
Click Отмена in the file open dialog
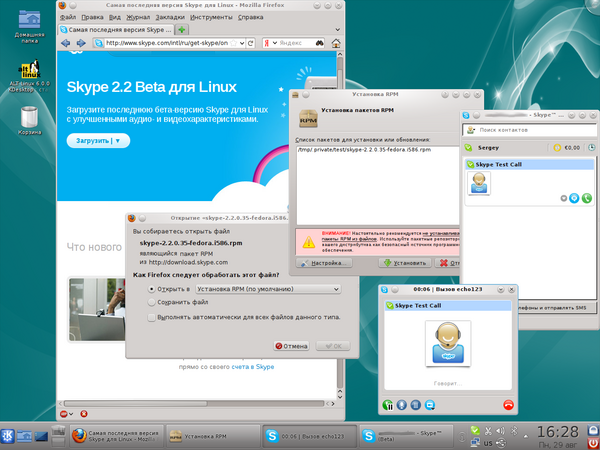coord(291,346)
